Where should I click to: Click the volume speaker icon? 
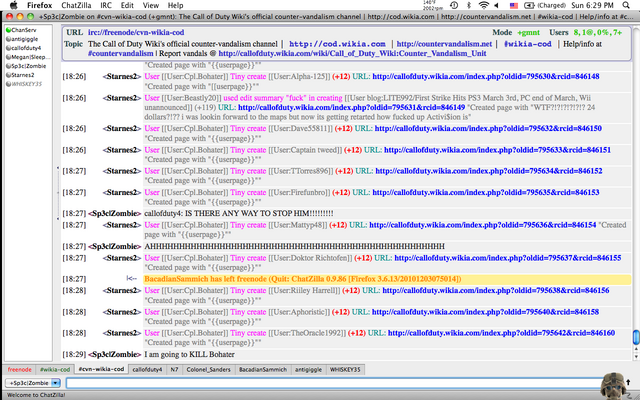coord(497,5)
